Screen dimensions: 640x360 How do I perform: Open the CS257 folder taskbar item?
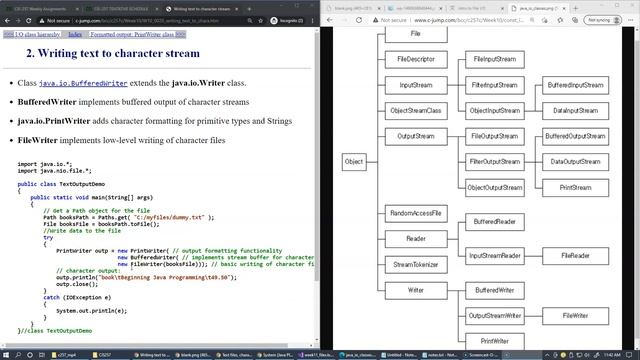[x=109, y=355]
